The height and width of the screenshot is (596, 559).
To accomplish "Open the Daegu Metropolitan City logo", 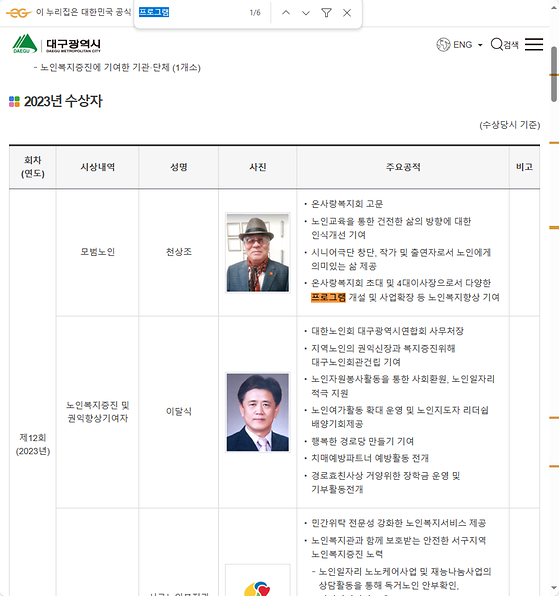I will (57, 44).
